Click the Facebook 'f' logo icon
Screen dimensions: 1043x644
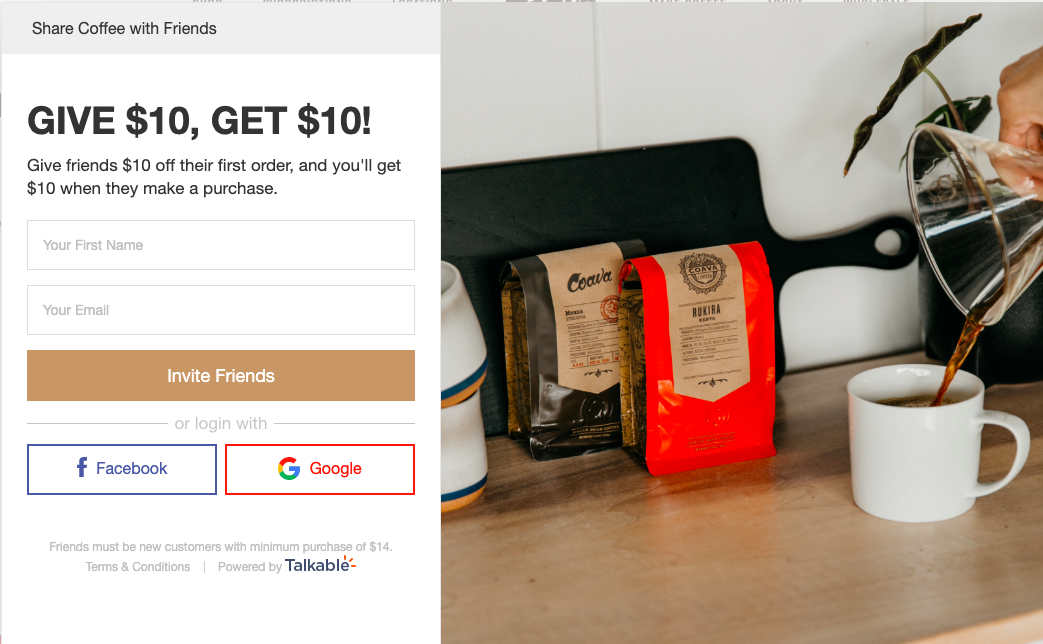[82, 468]
